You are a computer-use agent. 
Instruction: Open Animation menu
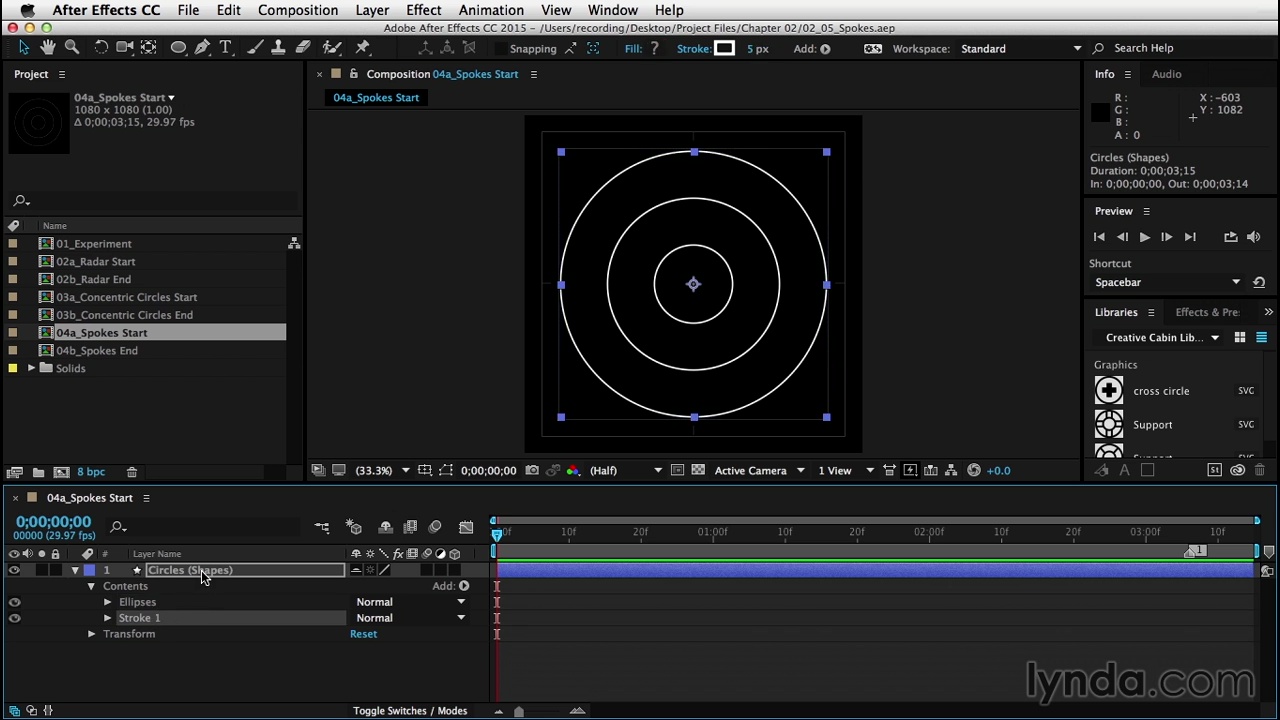pyautogui.click(x=491, y=10)
